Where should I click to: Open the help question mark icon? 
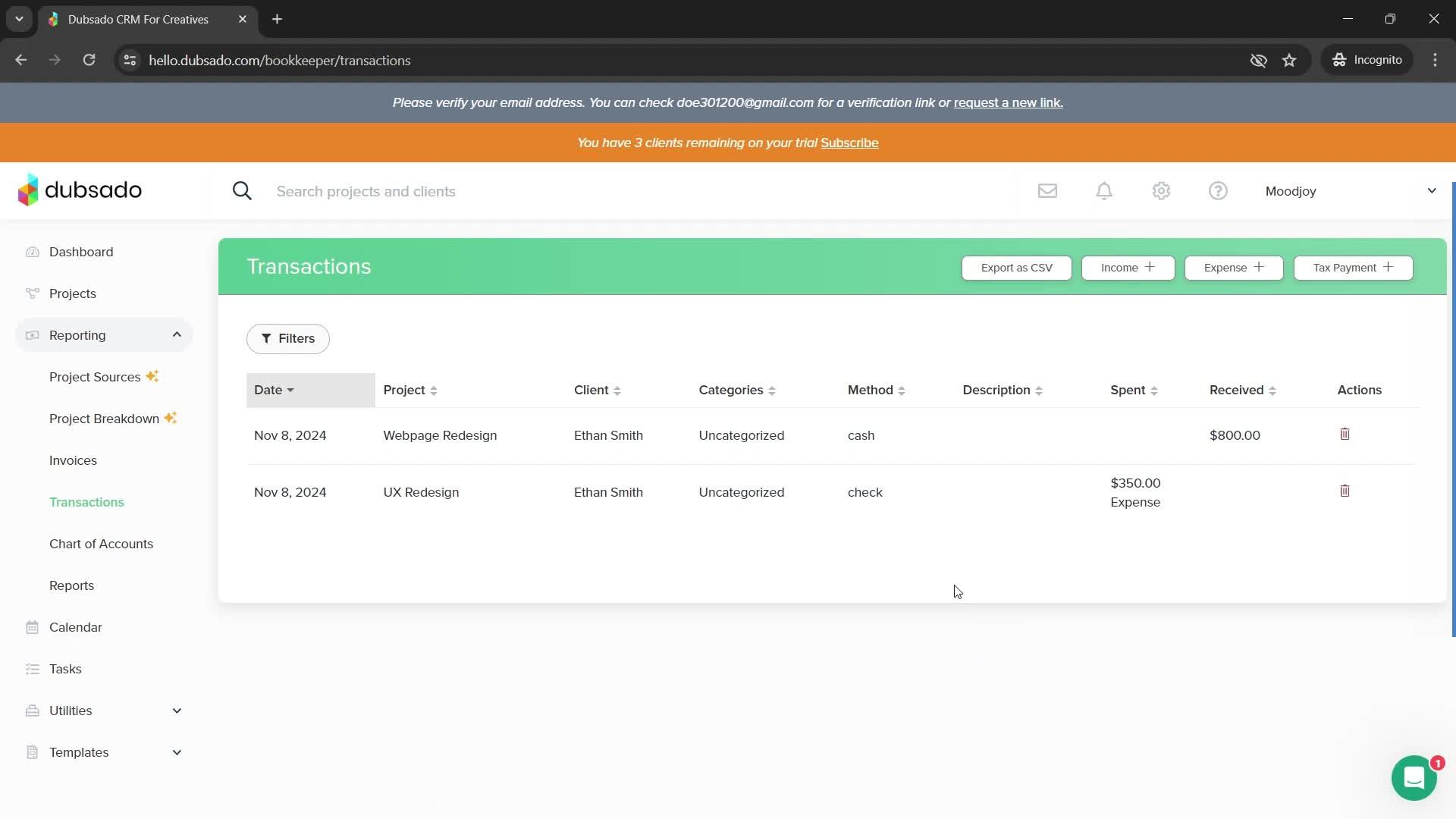tap(1218, 191)
